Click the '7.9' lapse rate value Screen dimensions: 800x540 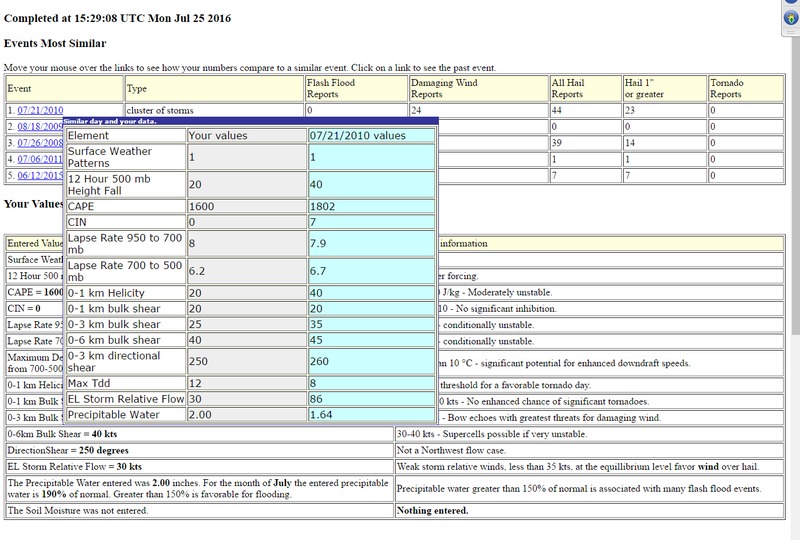click(x=371, y=243)
